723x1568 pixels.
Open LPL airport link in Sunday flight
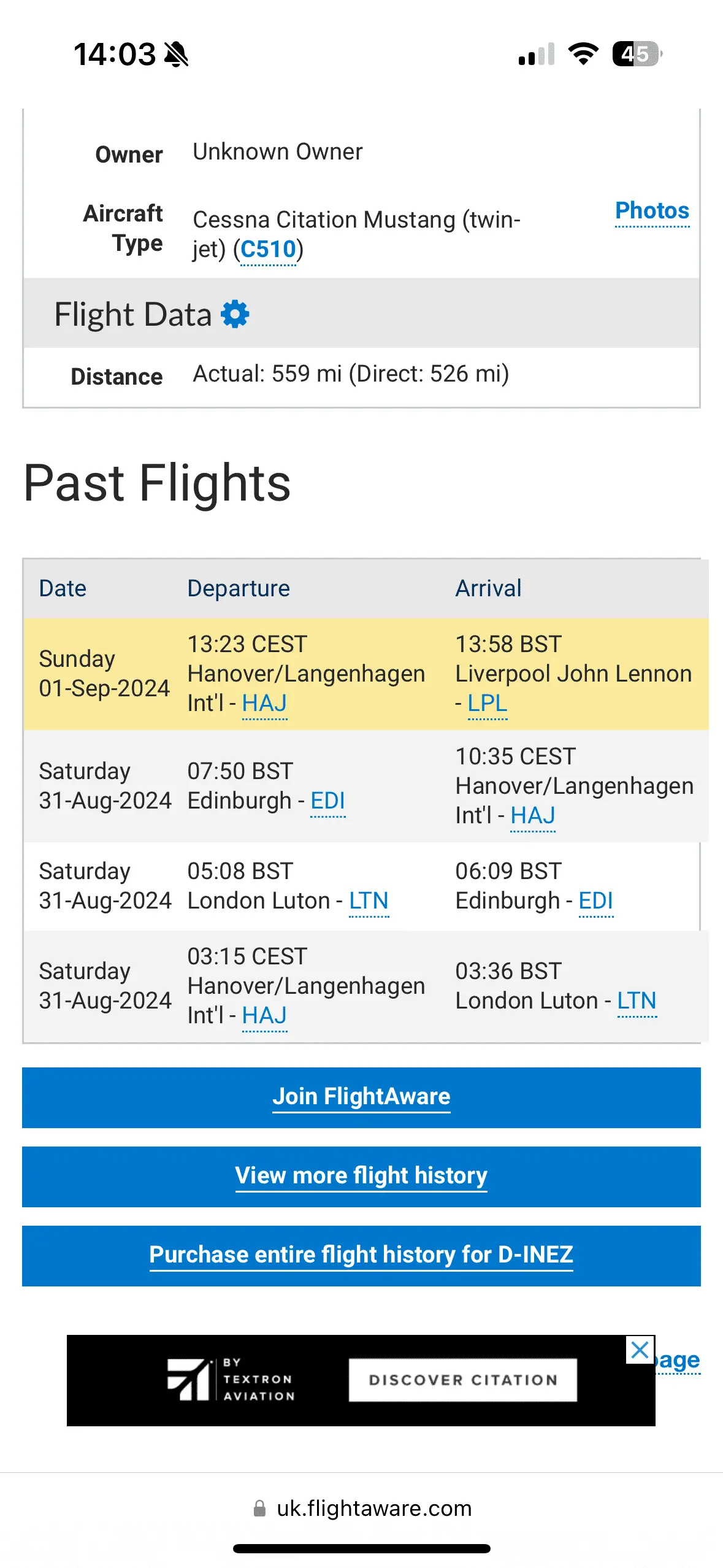pyautogui.click(x=488, y=703)
